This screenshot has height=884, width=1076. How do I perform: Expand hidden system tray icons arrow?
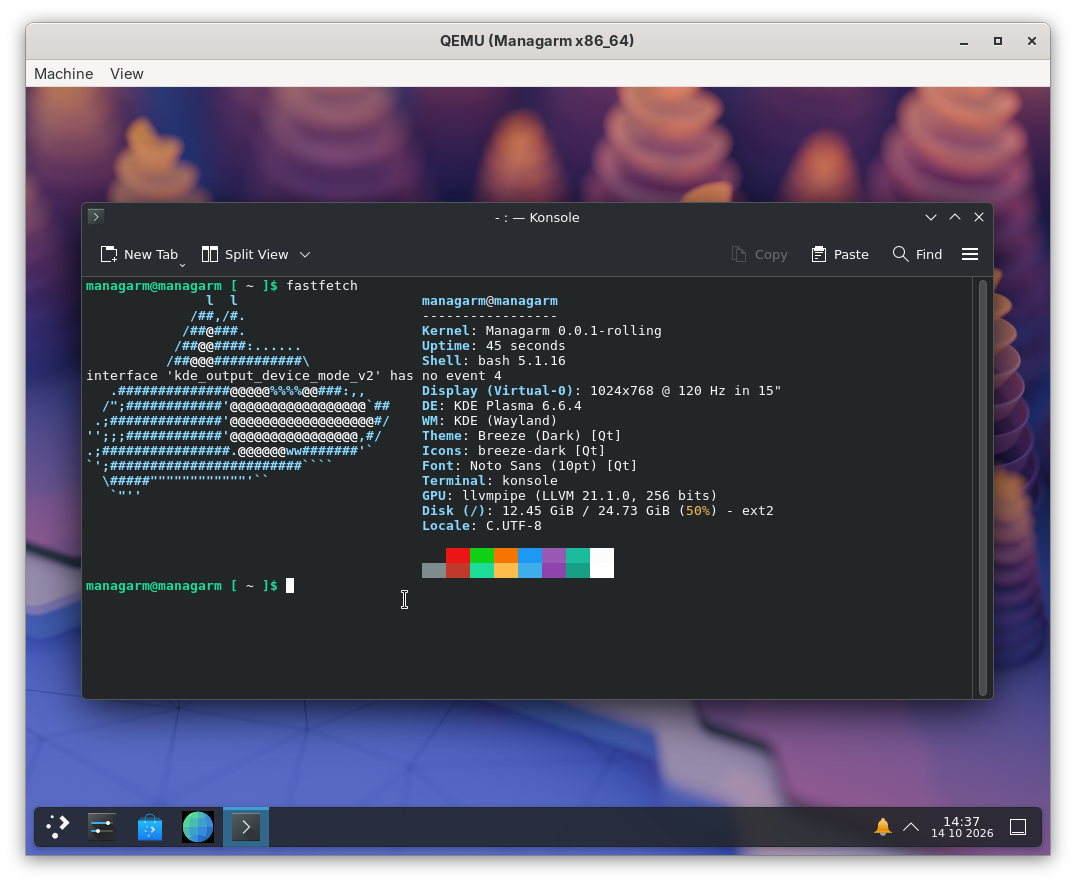coord(911,827)
